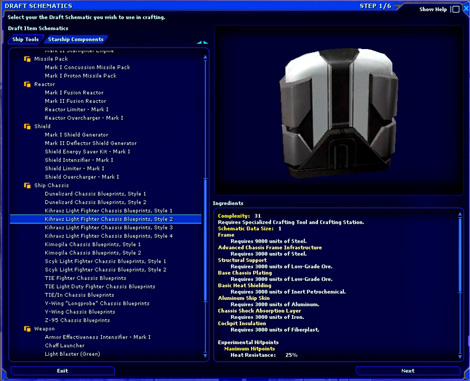
Task: Click the Next button
Action: 408,371
